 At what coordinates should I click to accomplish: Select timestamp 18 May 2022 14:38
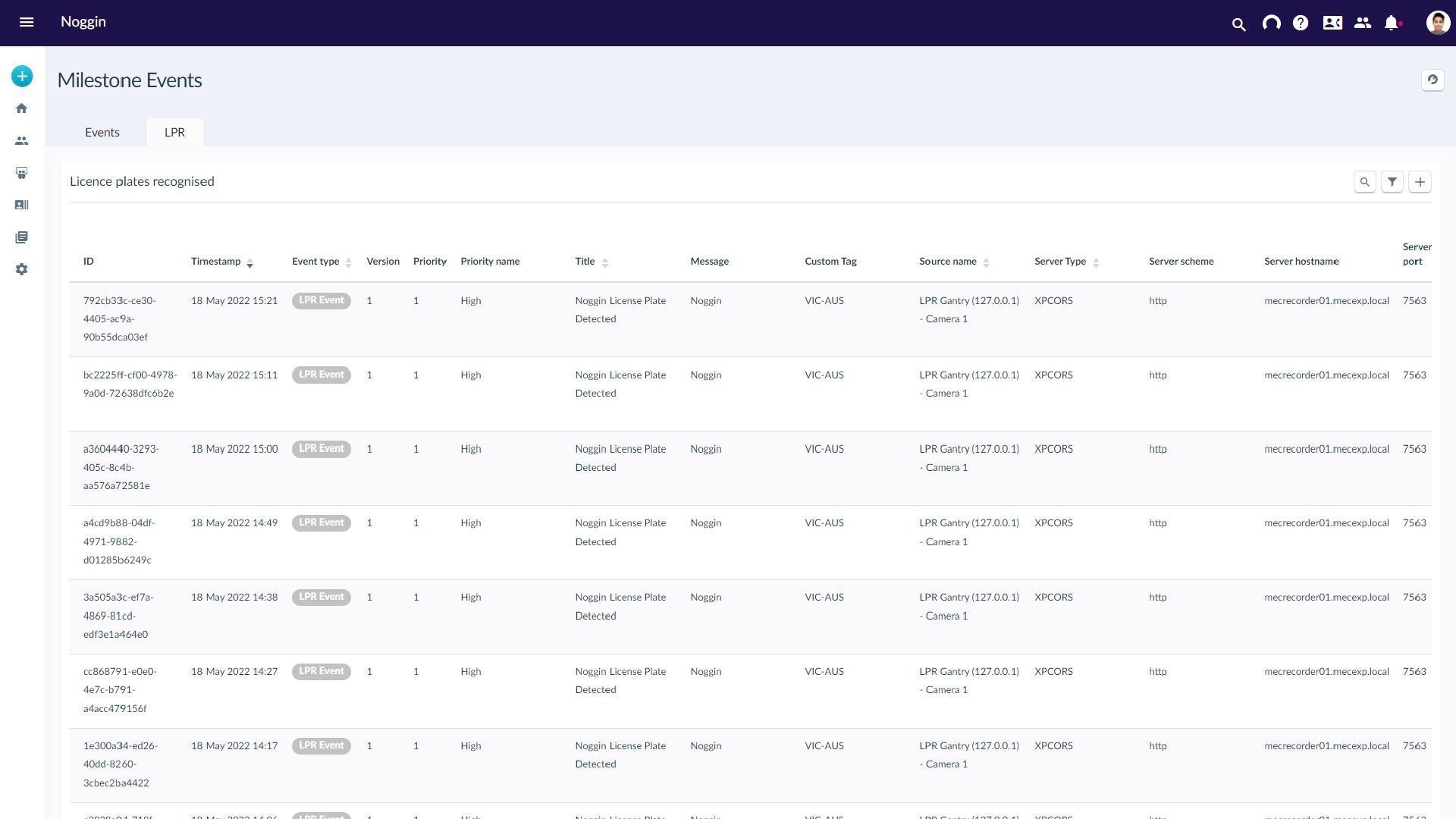234,598
